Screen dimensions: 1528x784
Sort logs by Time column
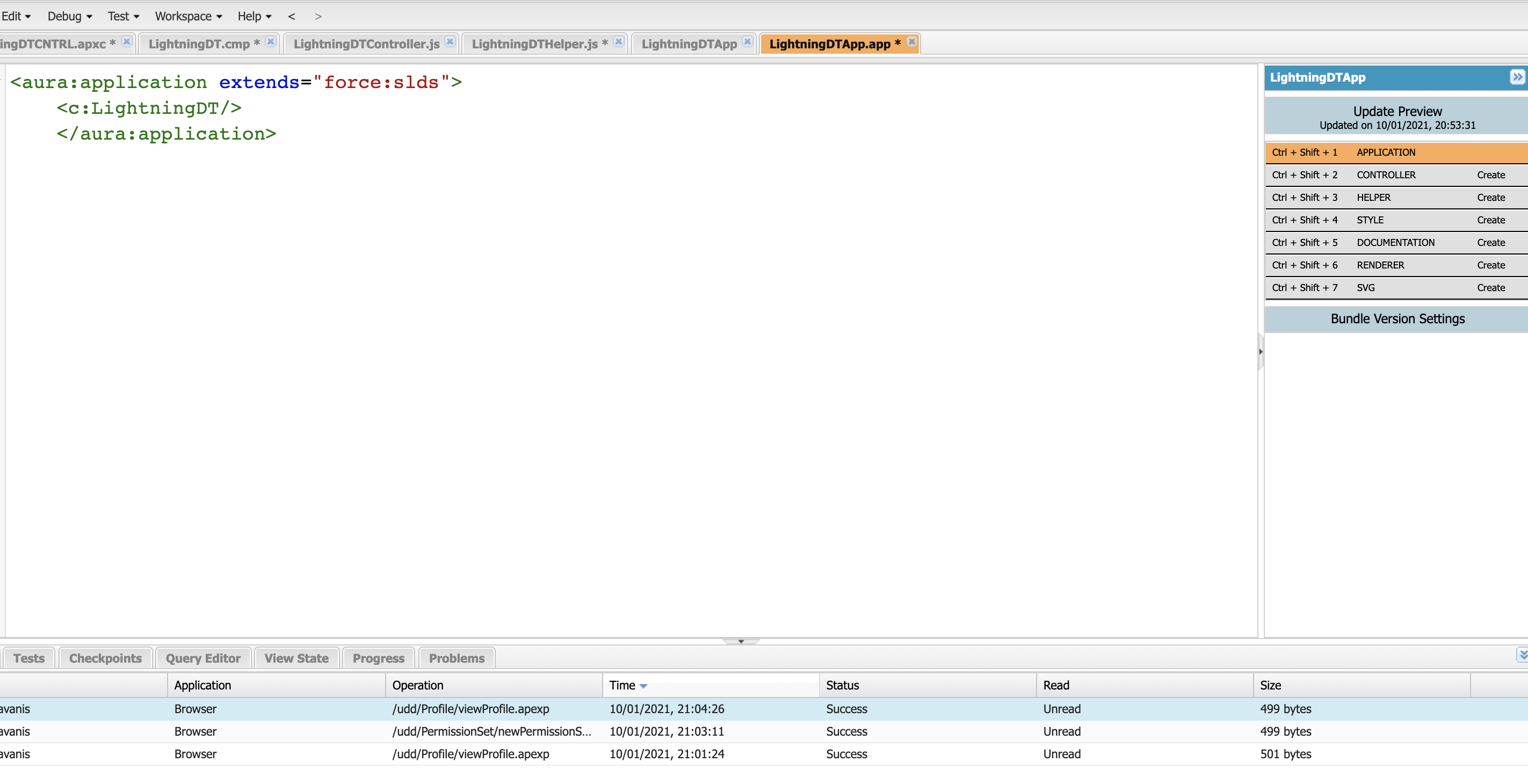(623, 685)
